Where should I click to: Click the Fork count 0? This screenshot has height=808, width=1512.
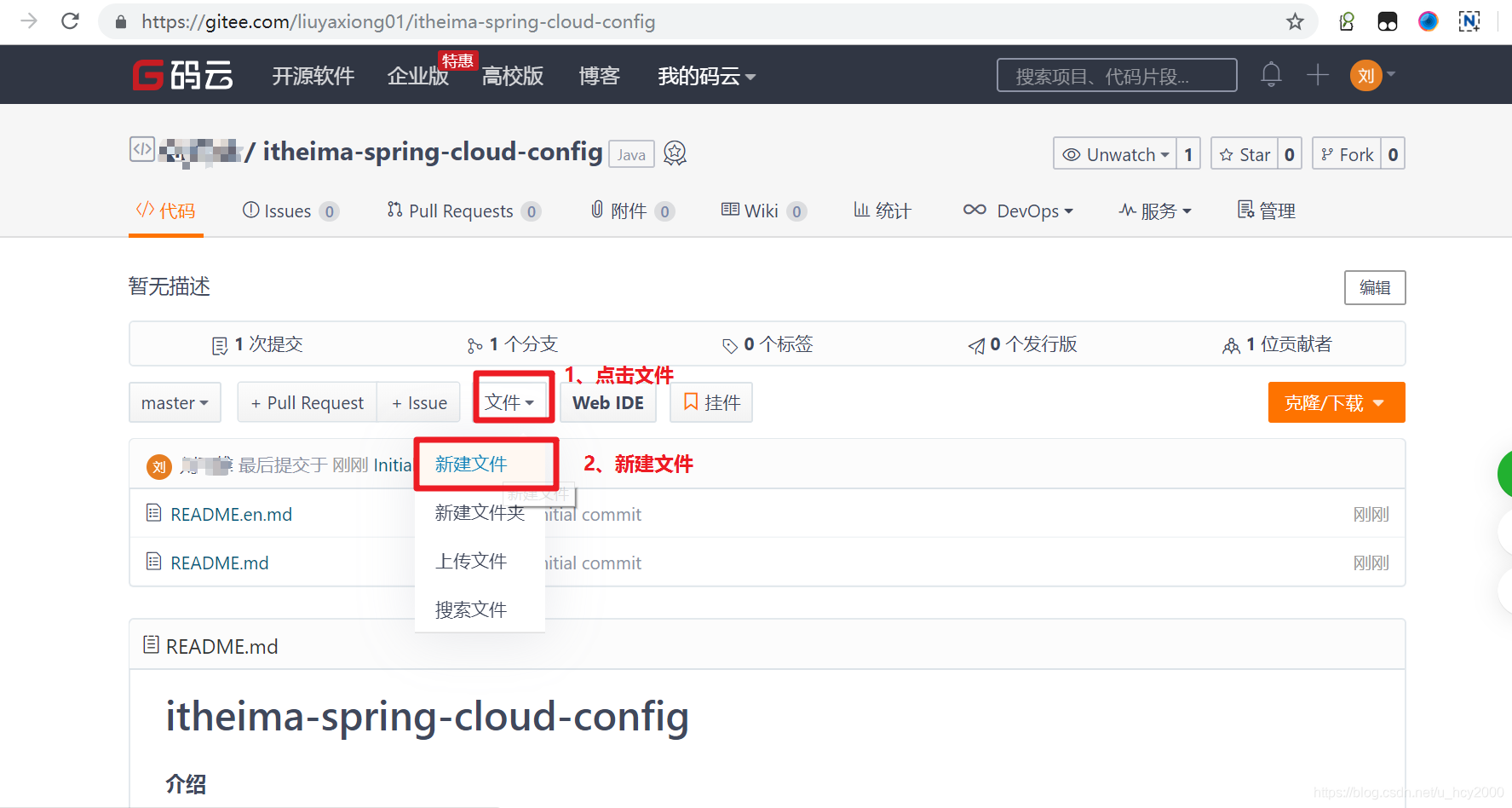(x=1393, y=154)
